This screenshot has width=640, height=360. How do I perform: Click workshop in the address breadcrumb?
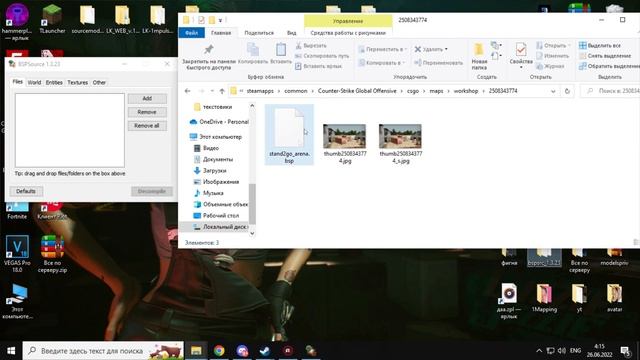pyautogui.click(x=466, y=91)
